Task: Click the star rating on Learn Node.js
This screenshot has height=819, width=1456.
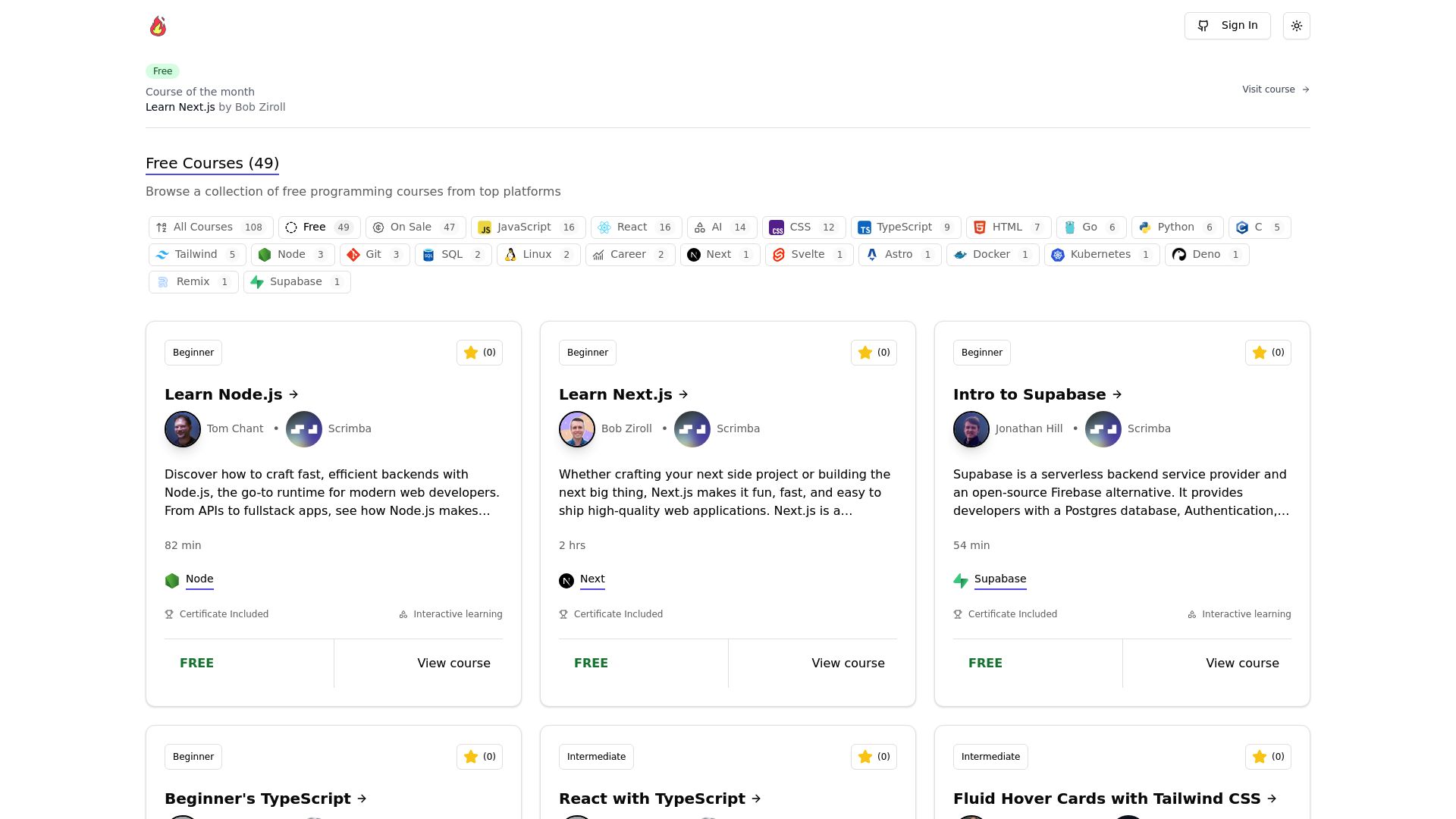Action: [x=479, y=353]
